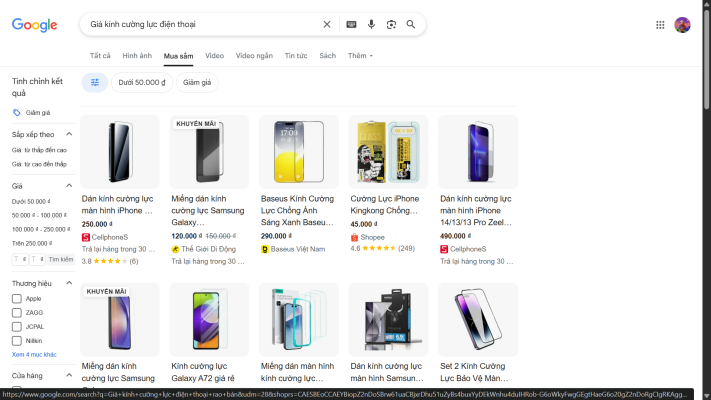Click the Thế Giới Di Động store icon
Image resolution: width=711 pixels, height=400 pixels.
pyautogui.click(x=175, y=249)
